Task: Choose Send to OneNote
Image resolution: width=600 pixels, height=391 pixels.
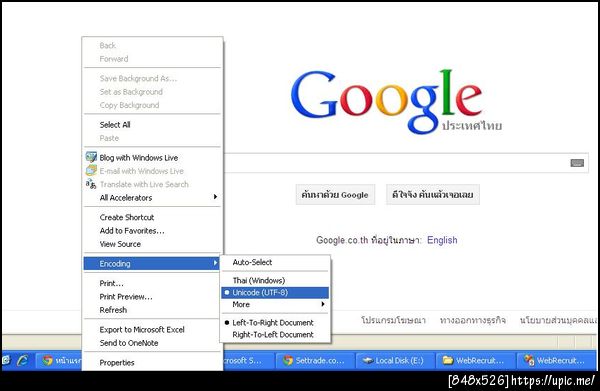Action: tap(152, 343)
